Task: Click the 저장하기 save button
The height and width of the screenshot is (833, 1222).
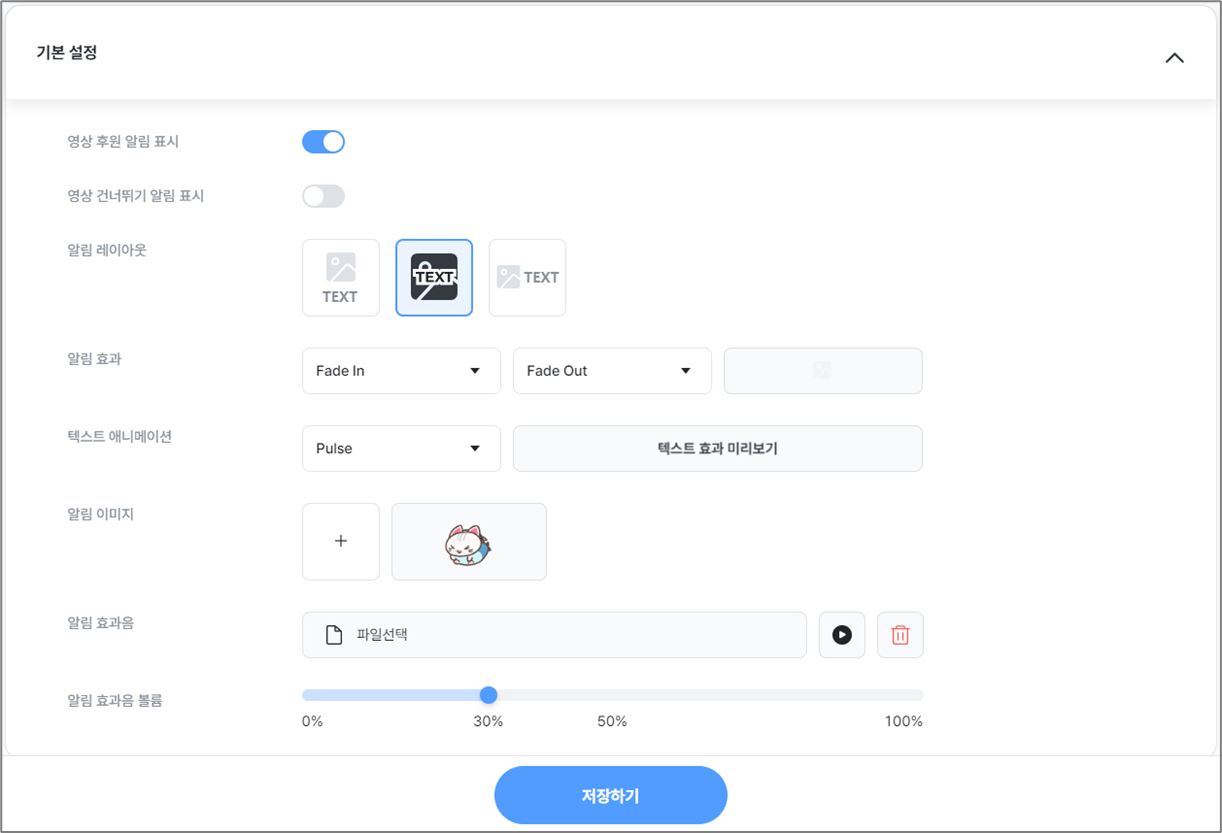Action: coord(611,796)
